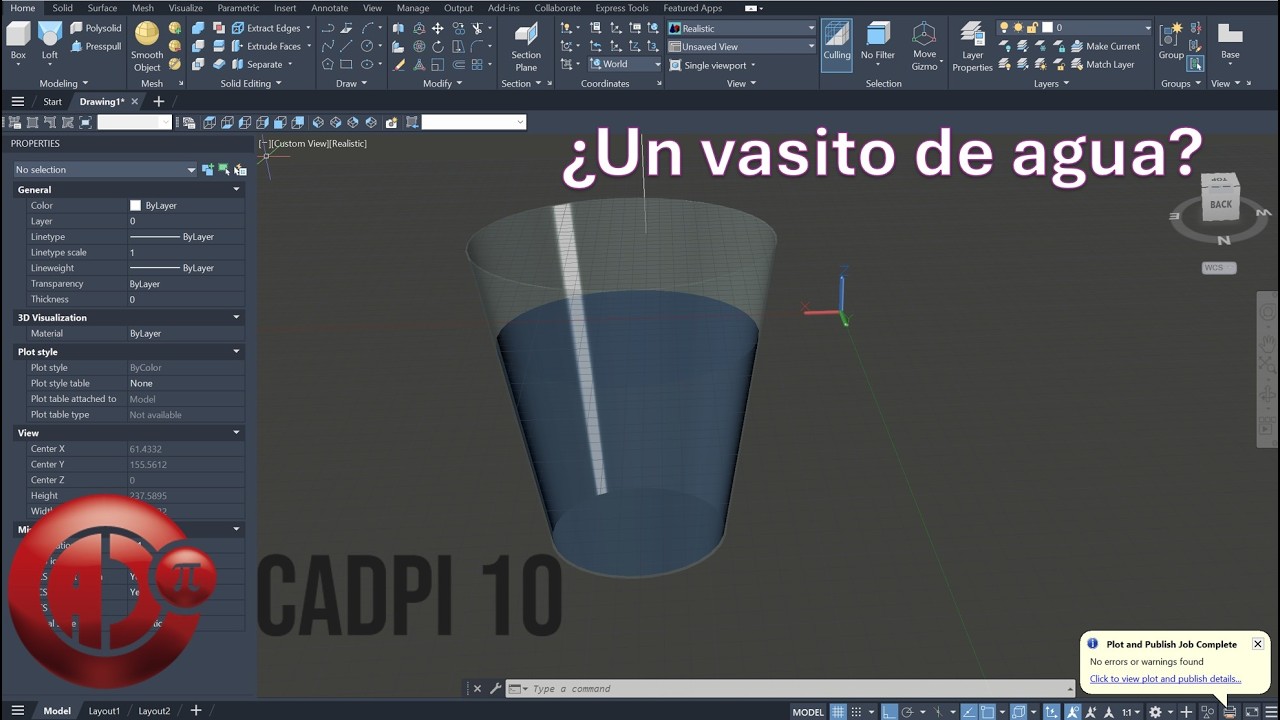Click the Loft tool
This screenshot has width=1280, height=720.
[50, 41]
